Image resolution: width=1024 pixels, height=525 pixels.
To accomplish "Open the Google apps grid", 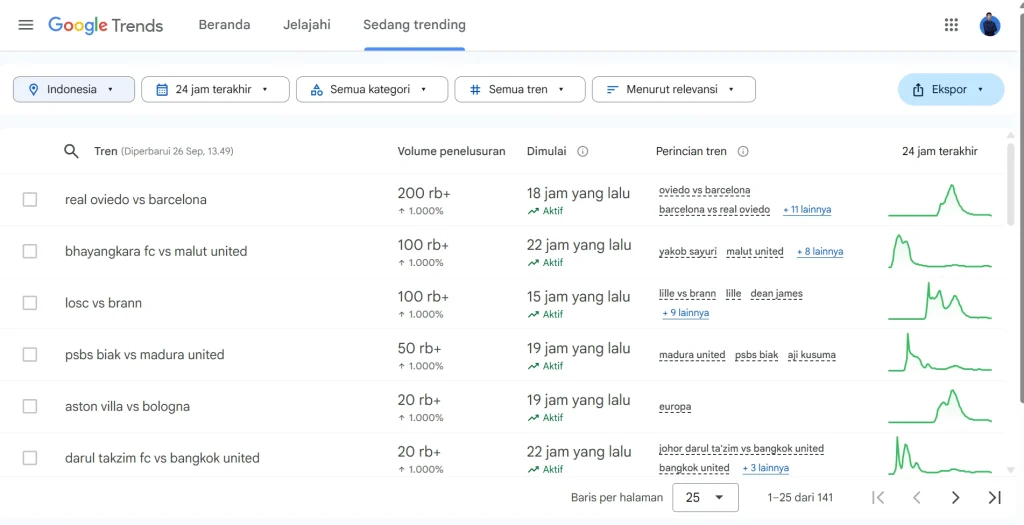I will tap(952, 25).
